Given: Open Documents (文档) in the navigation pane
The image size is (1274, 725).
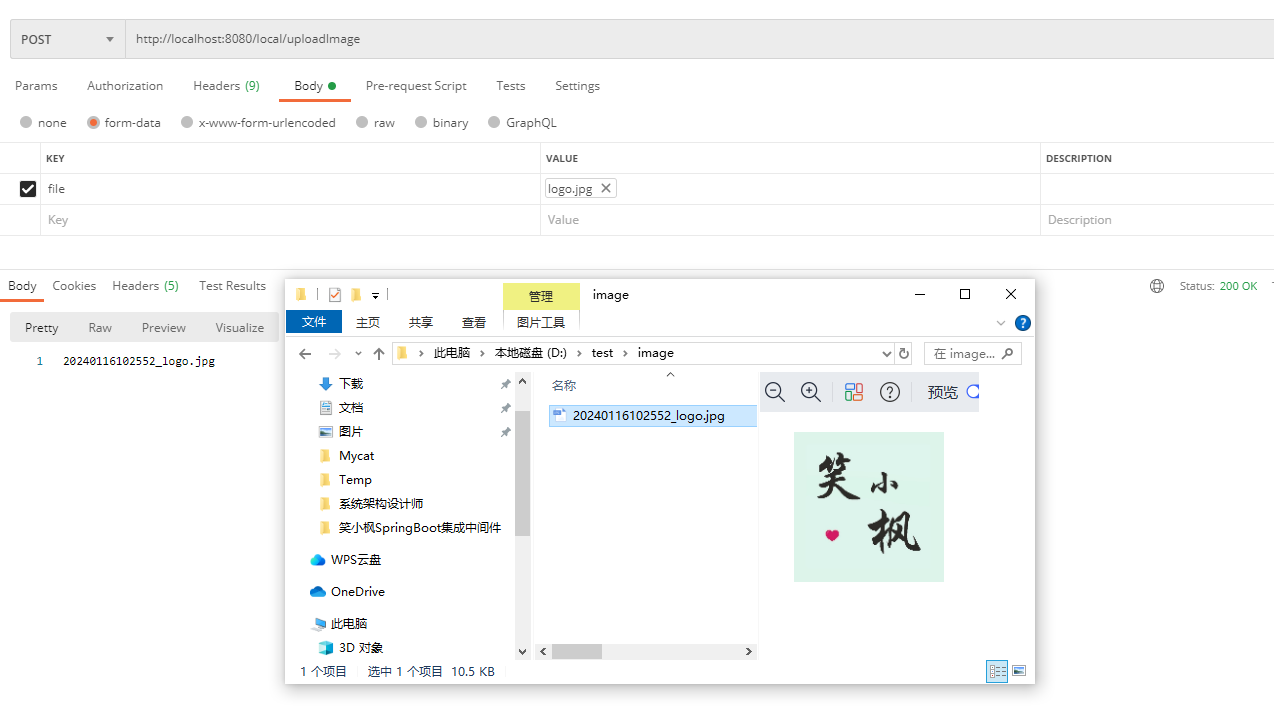Looking at the screenshot, I should tap(350, 408).
